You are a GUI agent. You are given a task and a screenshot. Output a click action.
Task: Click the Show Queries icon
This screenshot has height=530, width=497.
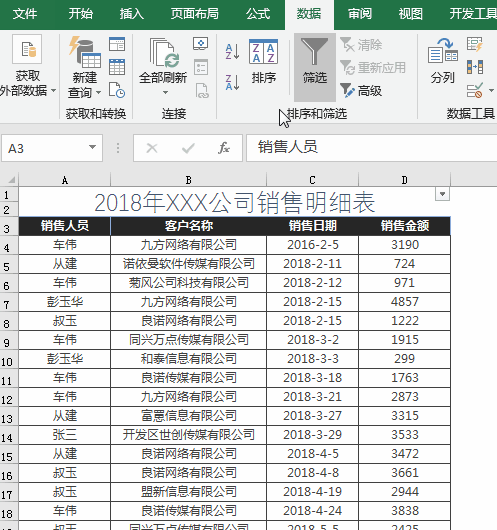coord(117,44)
